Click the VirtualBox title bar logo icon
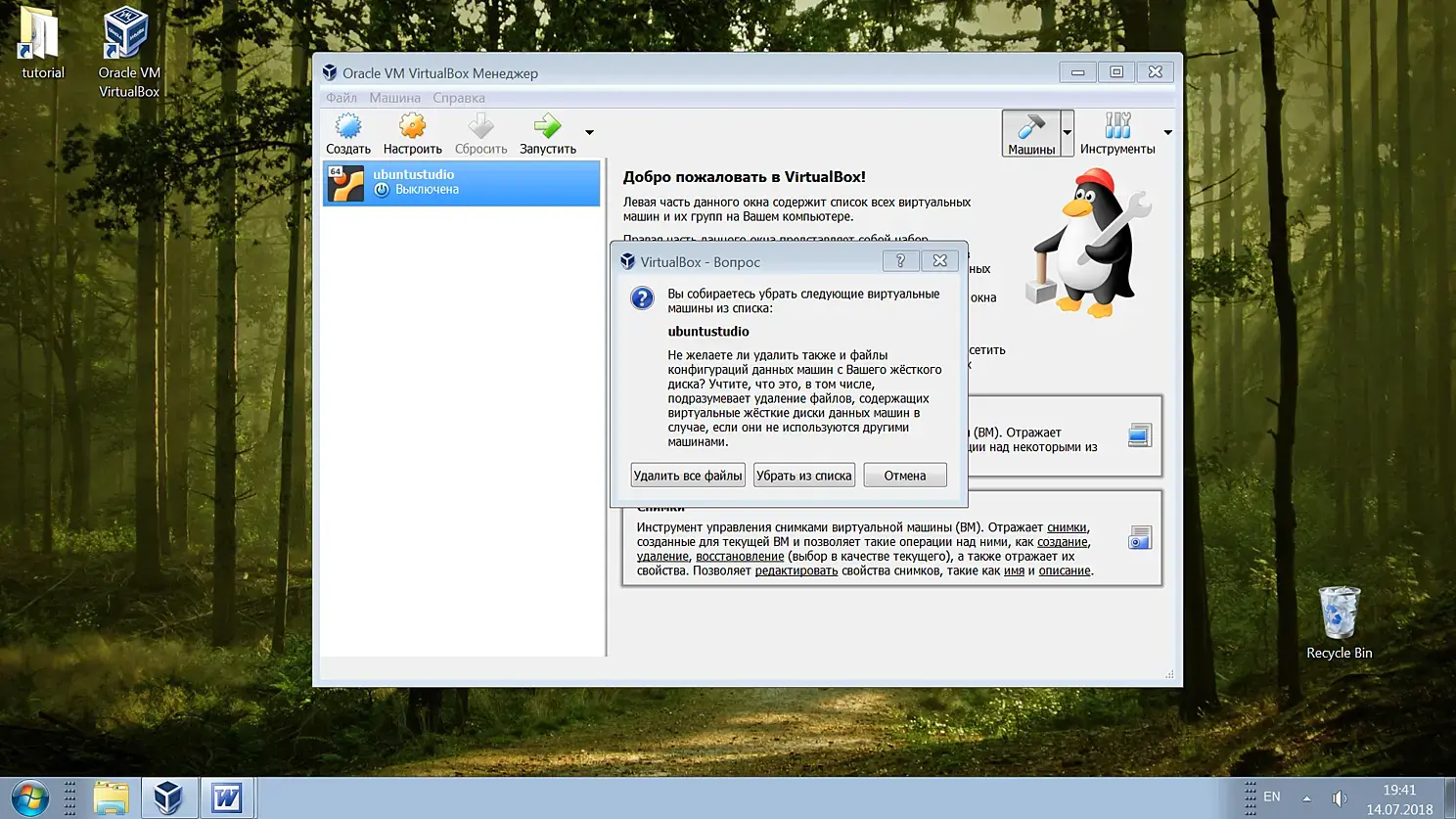This screenshot has height=819, width=1456. 330,72
